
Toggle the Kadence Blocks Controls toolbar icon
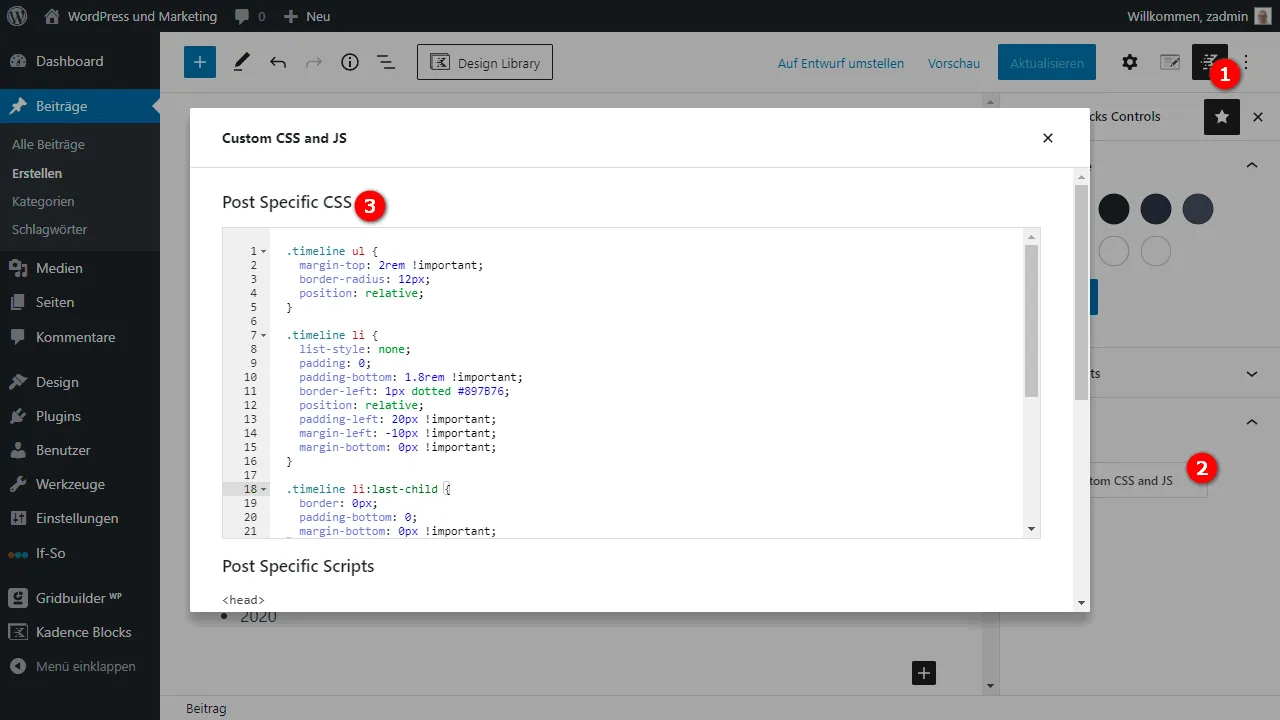(1210, 62)
